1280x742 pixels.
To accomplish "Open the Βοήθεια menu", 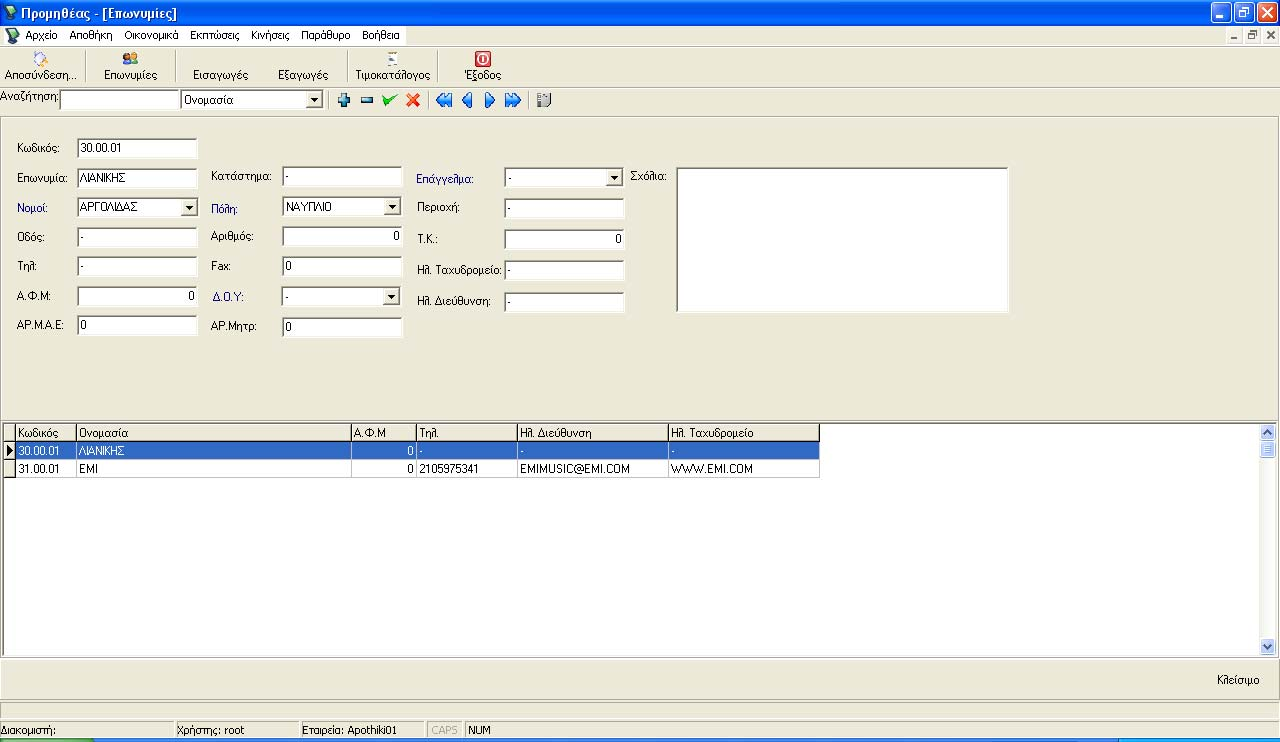I will [x=381, y=35].
